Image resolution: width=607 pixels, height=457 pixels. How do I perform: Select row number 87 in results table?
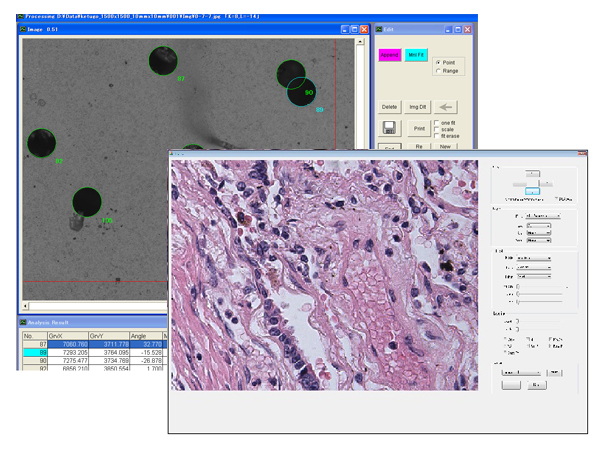(x=35, y=344)
